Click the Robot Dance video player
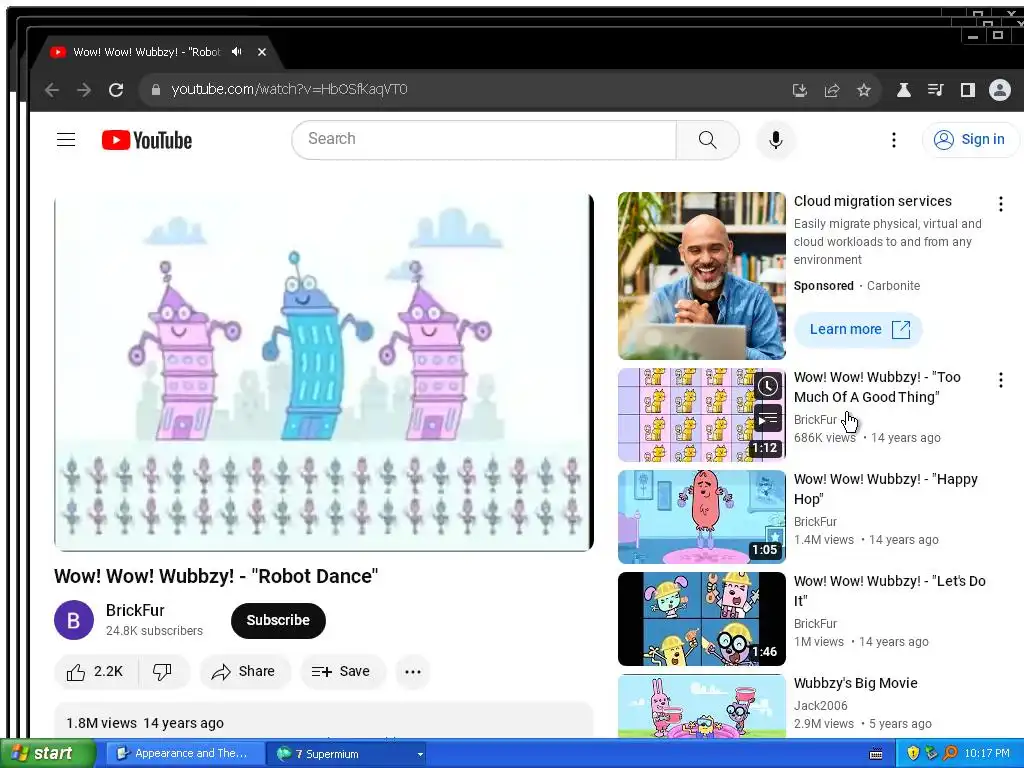Screen dimensions: 1024x768 [x=324, y=372]
